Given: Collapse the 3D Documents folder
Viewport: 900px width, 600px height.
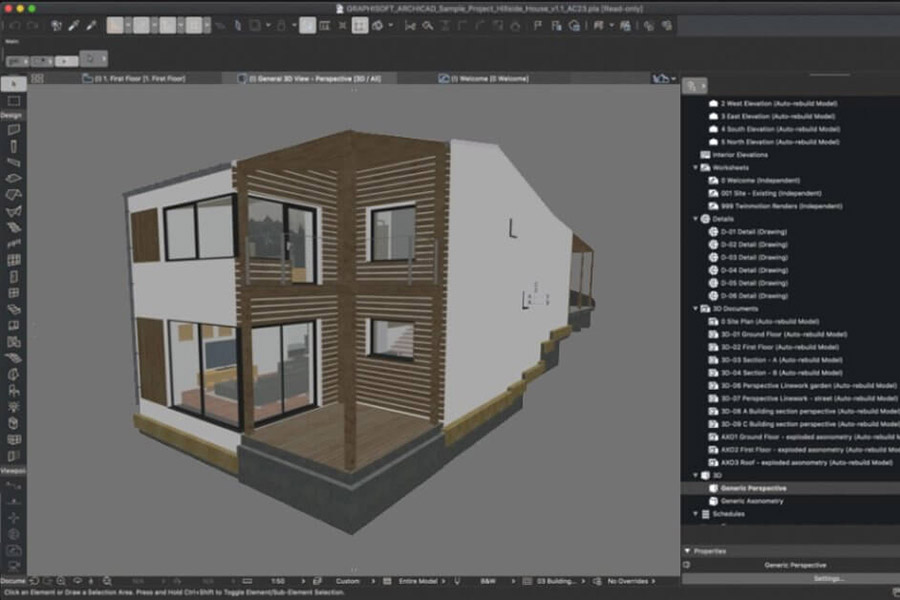Looking at the screenshot, I should (695, 308).
